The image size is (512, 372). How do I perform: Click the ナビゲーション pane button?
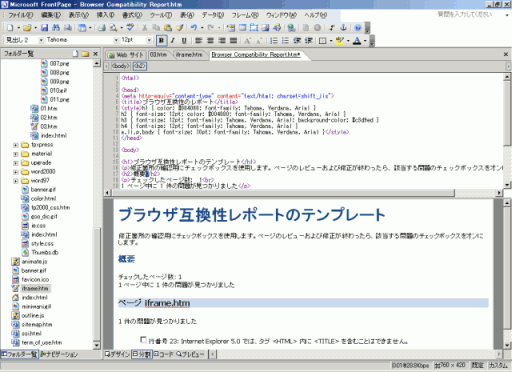tap(59, 354)
